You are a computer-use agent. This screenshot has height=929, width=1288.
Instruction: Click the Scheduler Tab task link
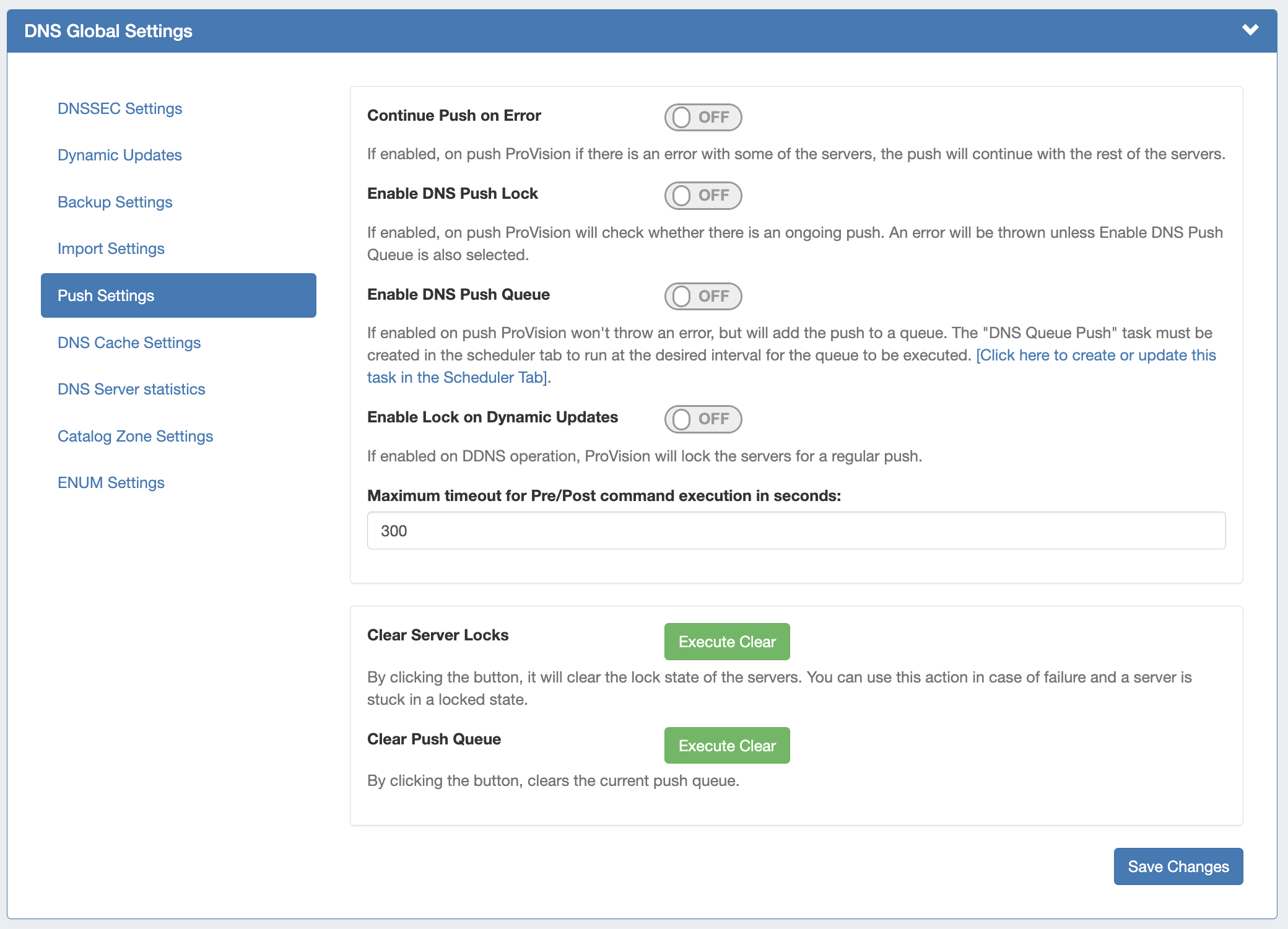[x=1095, y=355]
